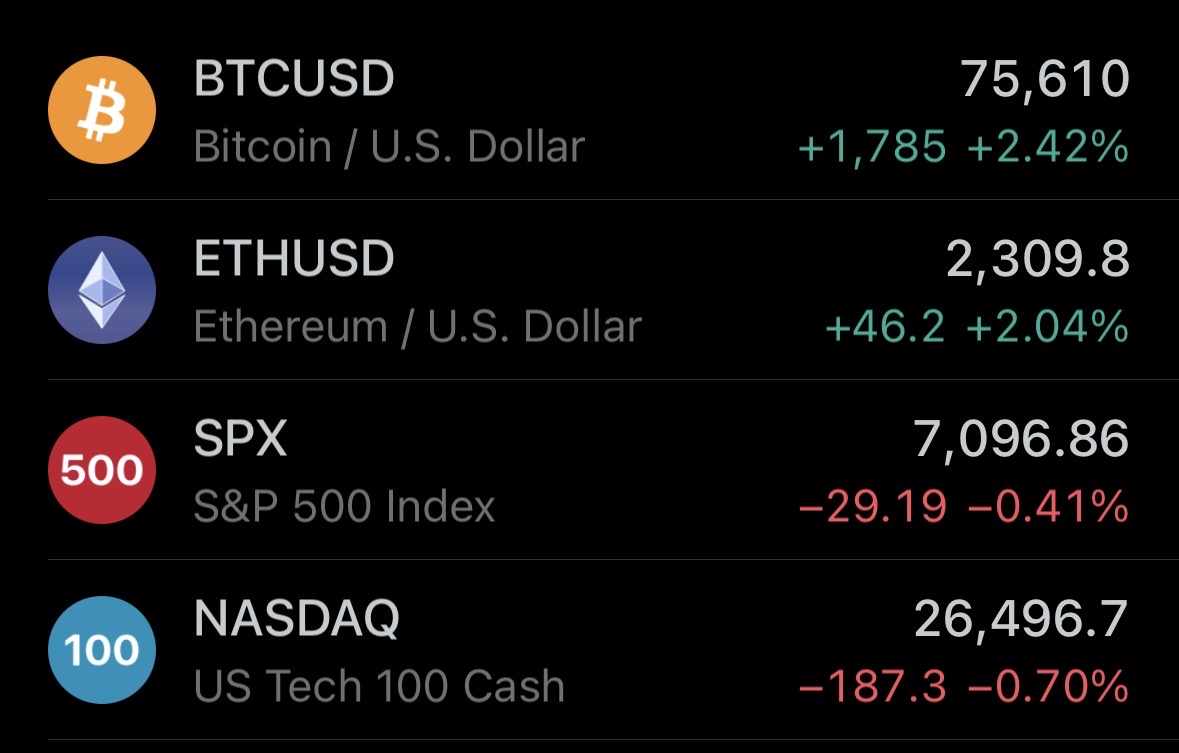Tap the Bitcoin price 75,610
Image resolution: width=1179 pixels, height=753 pixels.
click(1044, 79)
